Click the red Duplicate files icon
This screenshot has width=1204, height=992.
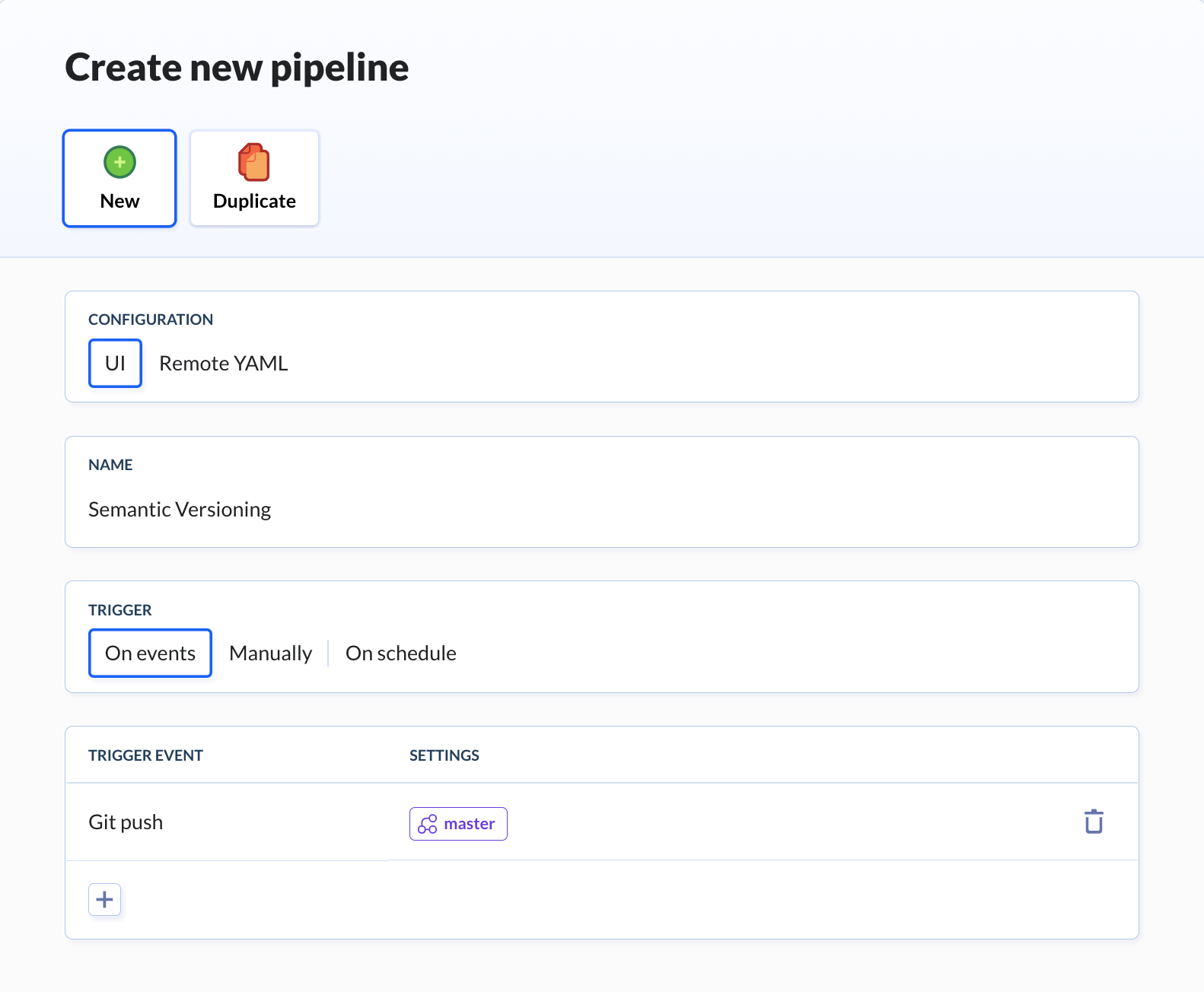(254, 162)
